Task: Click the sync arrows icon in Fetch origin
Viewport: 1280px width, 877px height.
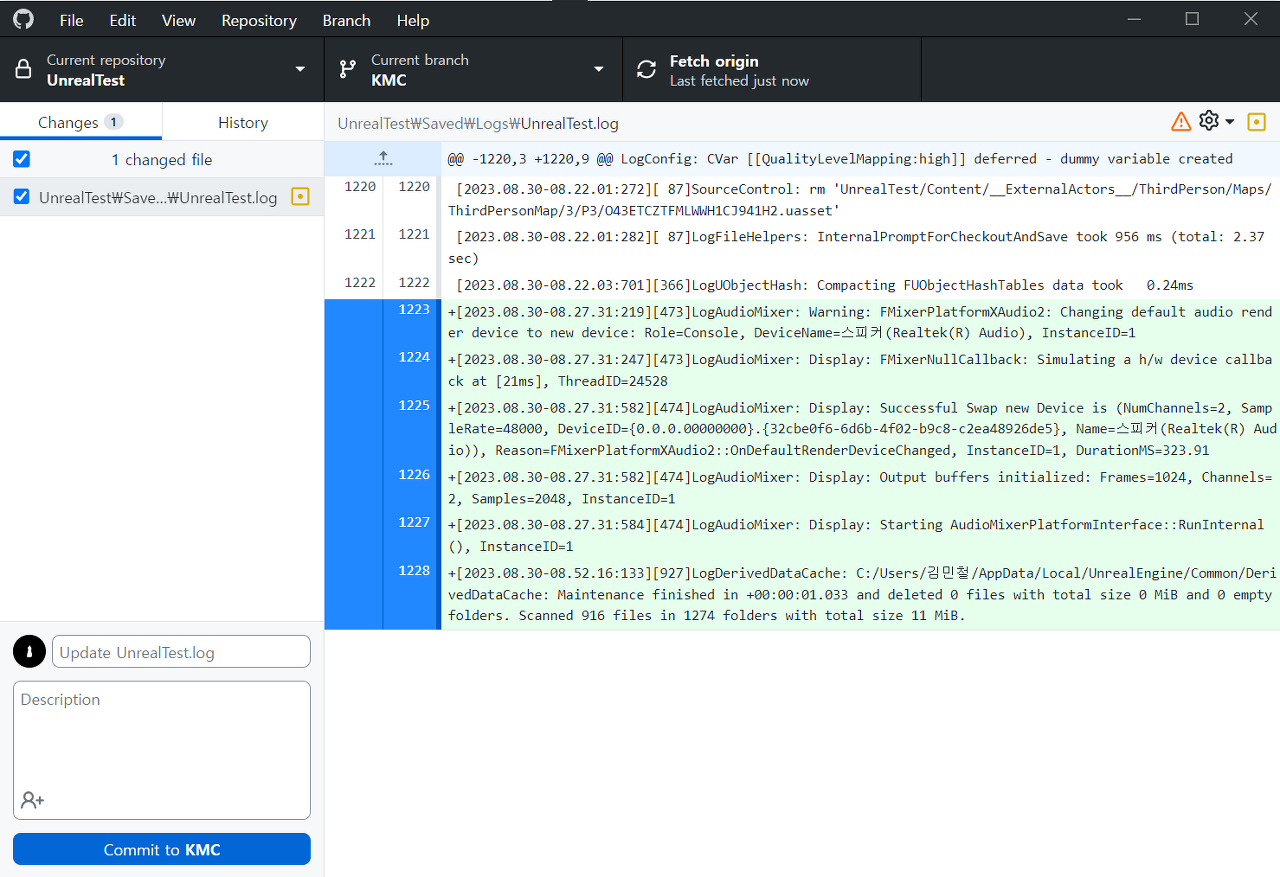Action: [647, 70]
